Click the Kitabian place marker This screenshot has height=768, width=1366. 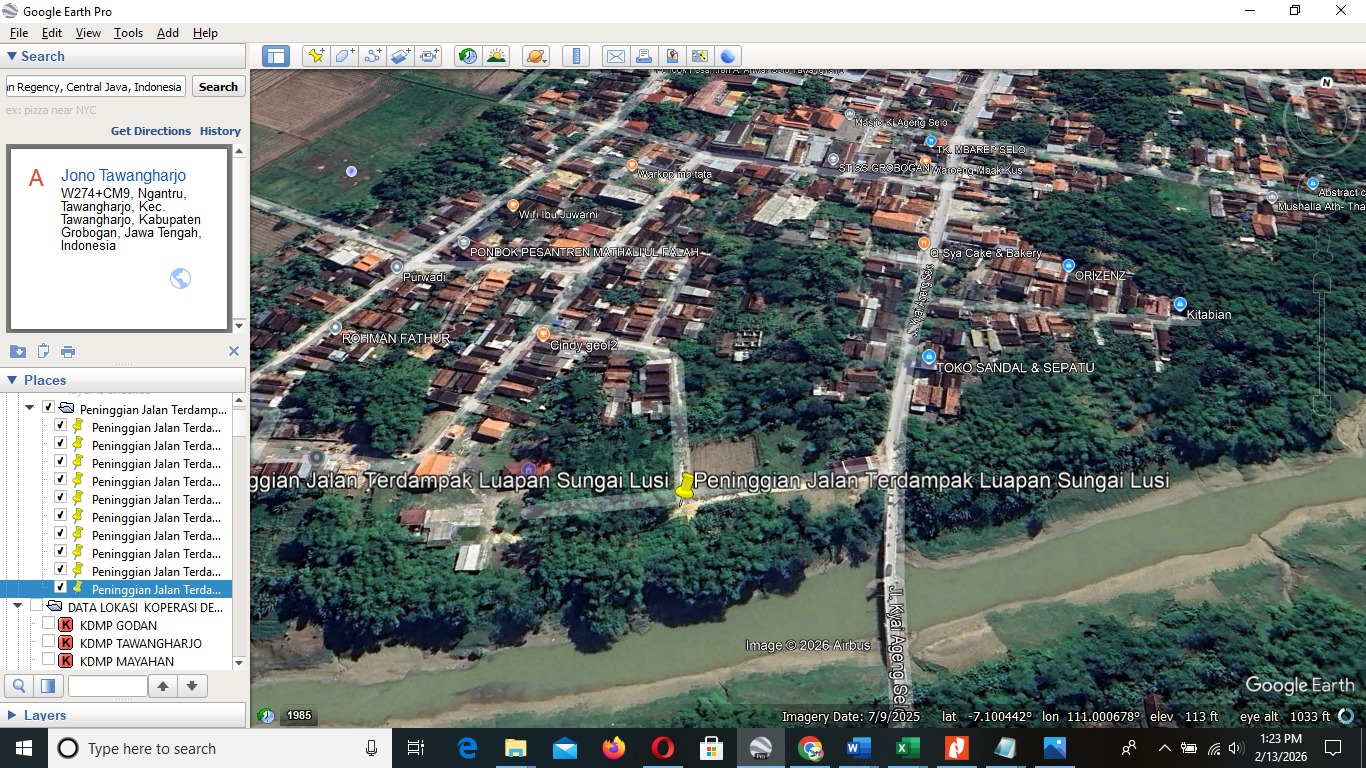coord(1180,304)
